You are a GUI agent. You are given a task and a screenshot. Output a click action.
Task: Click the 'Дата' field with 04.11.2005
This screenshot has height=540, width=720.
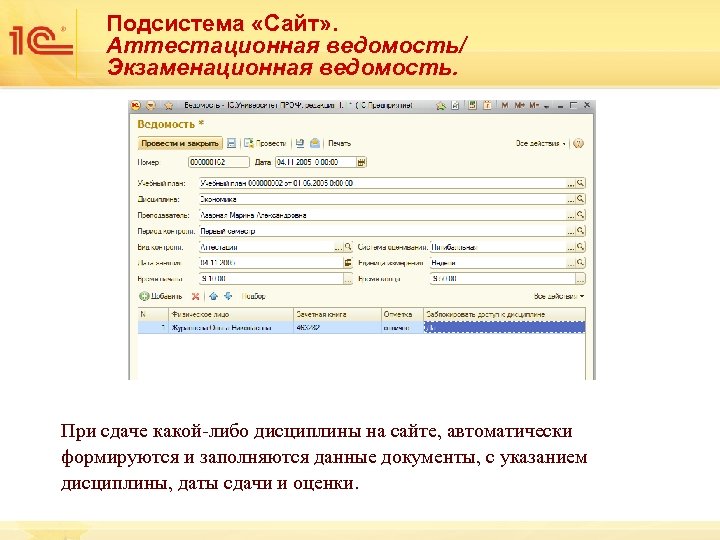click(x=315, y=162)
